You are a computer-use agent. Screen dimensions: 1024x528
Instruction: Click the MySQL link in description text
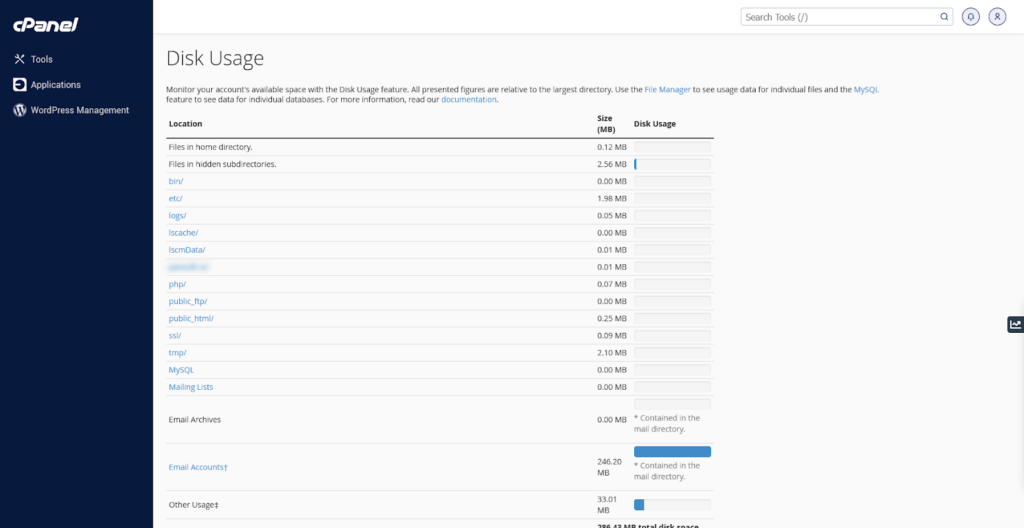(866, 90)
